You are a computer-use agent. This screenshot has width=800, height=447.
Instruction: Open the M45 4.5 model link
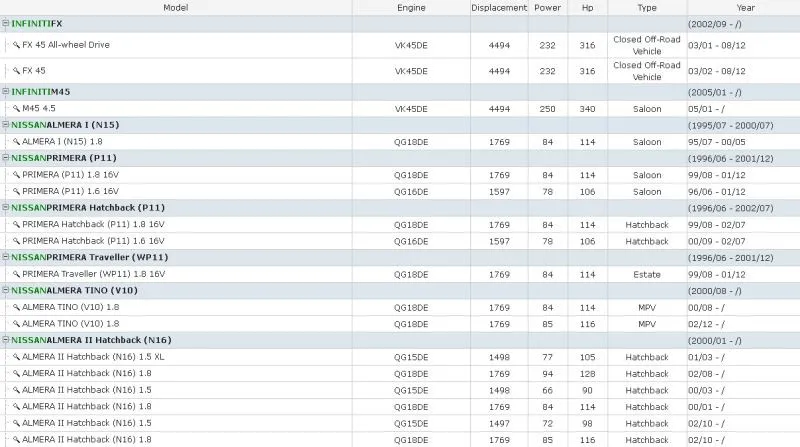point(39,108)
